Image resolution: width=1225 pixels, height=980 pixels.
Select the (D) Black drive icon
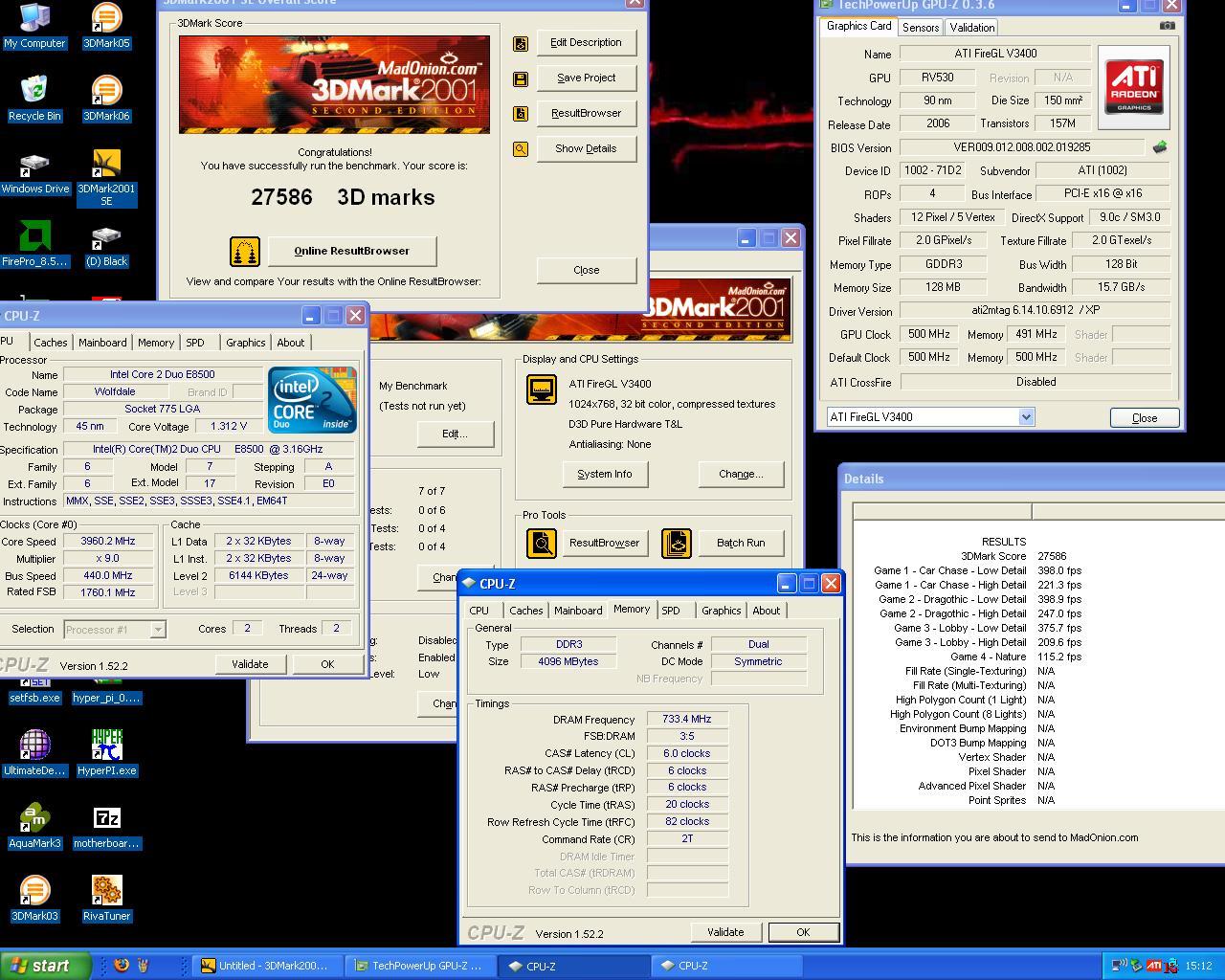(x=106, y=243)
